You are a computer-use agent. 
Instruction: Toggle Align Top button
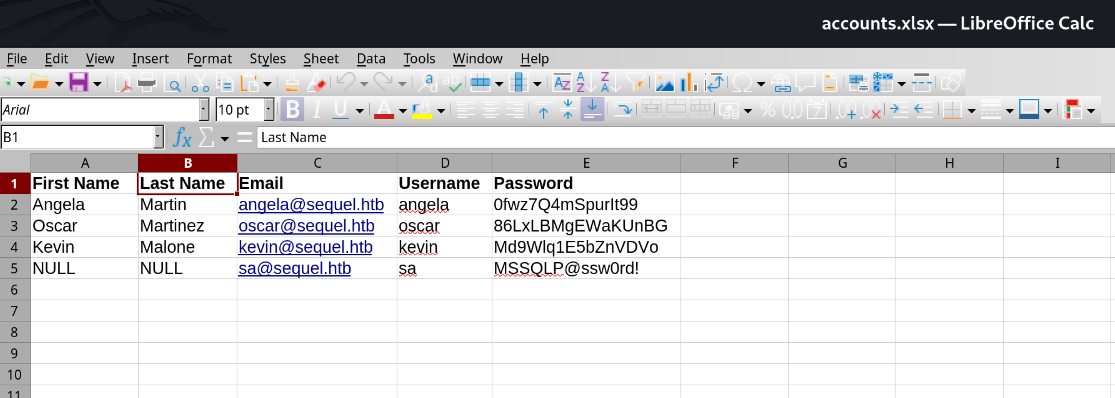pos(544,109)
